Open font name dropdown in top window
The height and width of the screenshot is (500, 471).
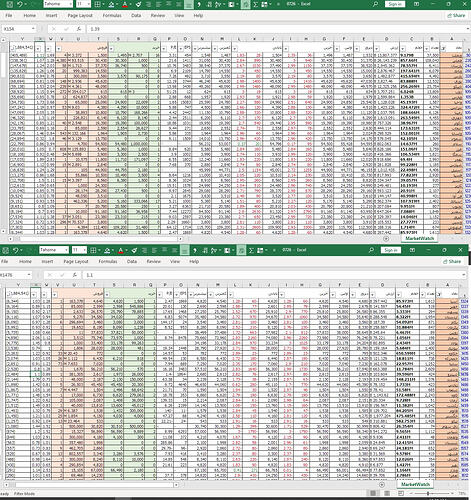coord(70,4)
